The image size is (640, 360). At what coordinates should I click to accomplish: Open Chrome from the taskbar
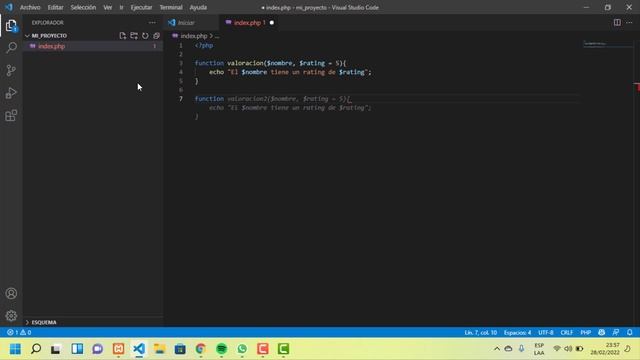[201, 349]
